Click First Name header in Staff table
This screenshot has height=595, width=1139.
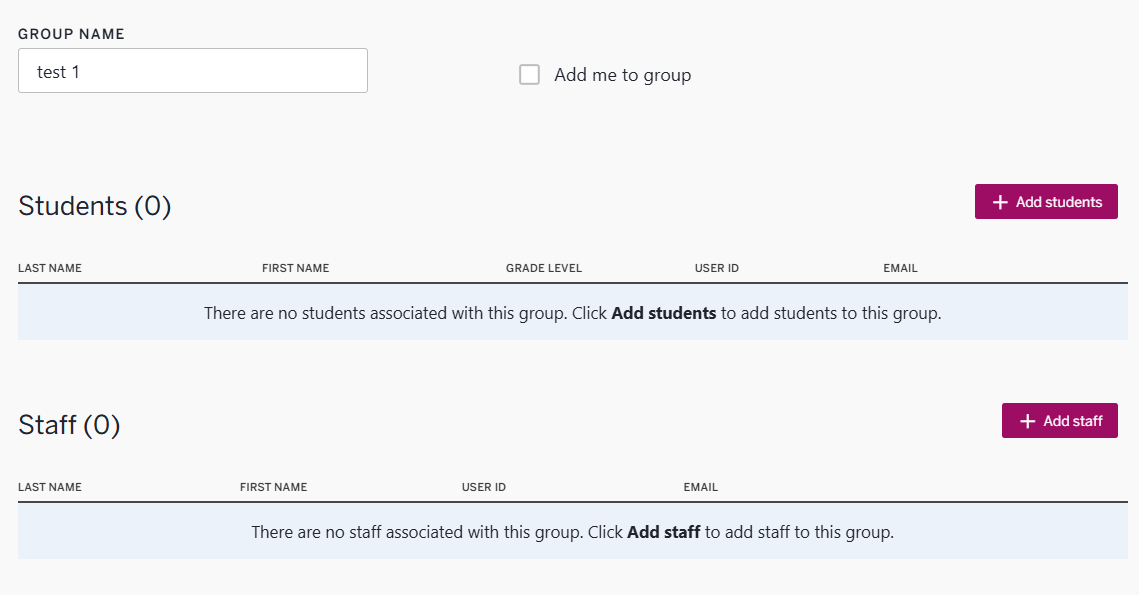tap(273, 487)
